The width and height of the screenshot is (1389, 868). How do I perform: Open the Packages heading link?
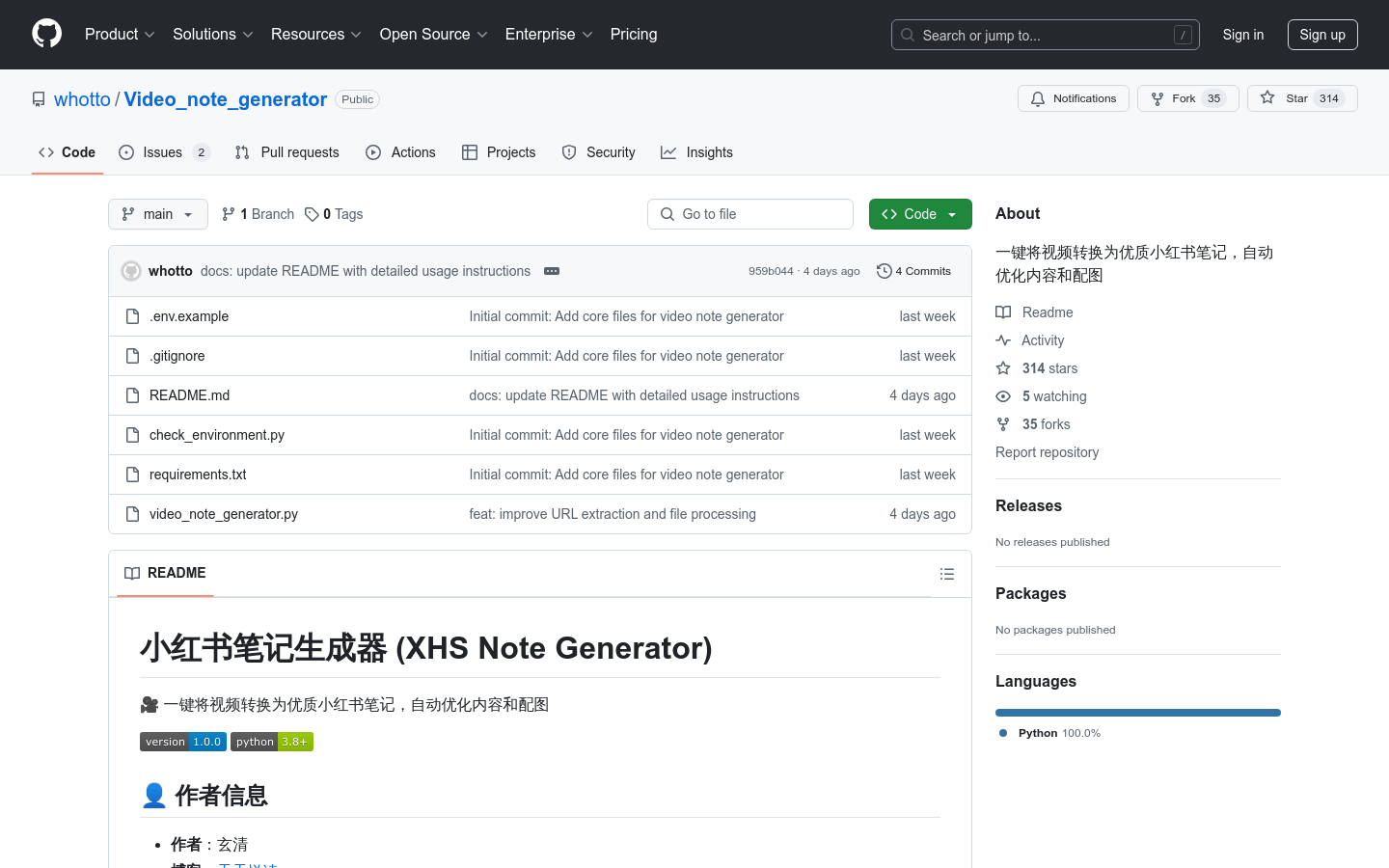point(1030,593)
